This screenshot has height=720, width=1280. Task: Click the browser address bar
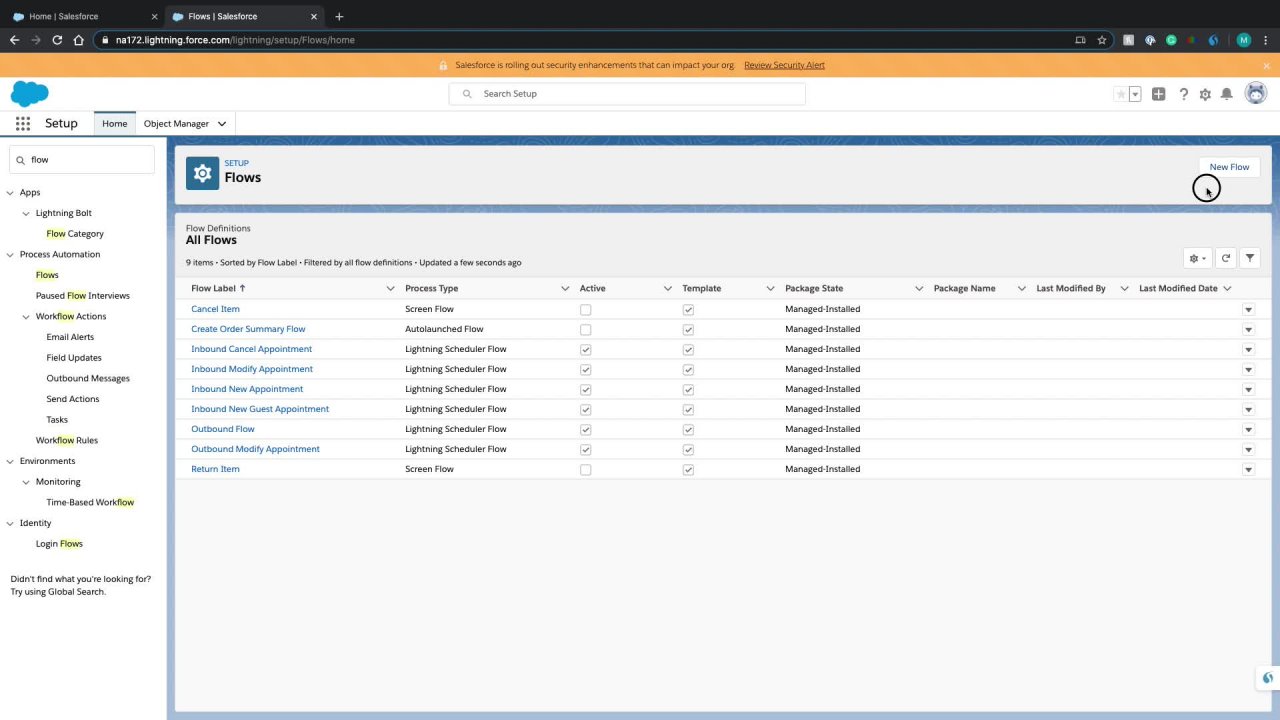[x=590, y=40]
